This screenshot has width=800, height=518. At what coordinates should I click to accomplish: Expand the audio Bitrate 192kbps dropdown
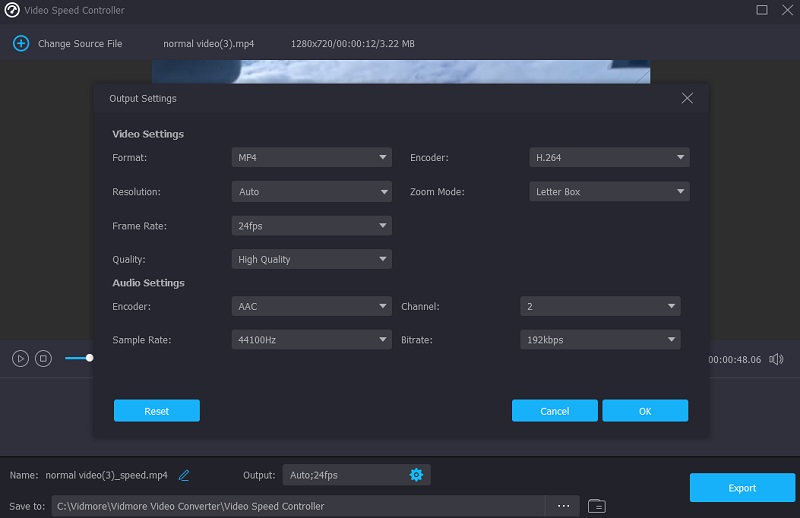click(600, 340)
